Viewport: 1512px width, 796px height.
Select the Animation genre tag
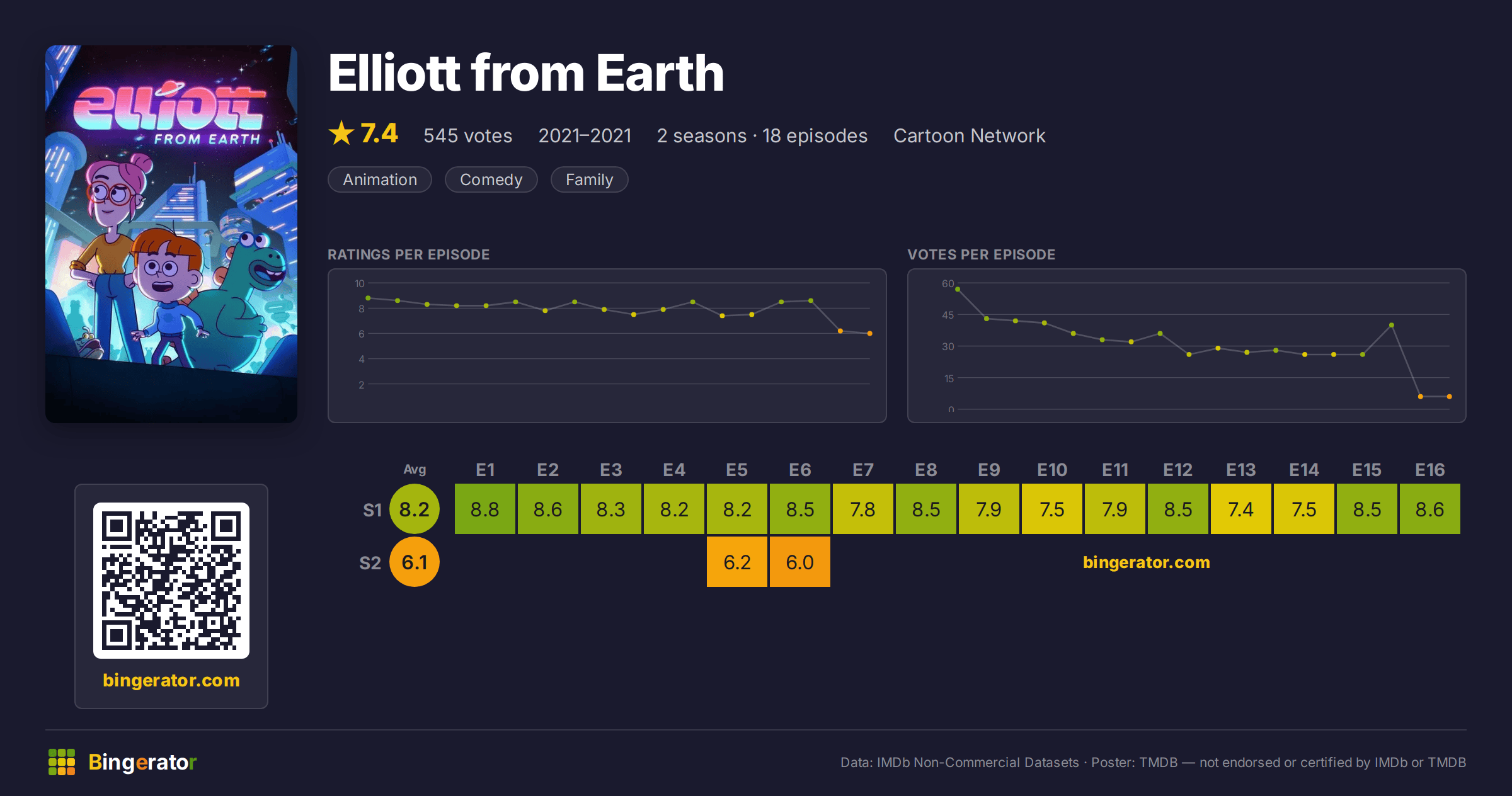pos(380,179)
